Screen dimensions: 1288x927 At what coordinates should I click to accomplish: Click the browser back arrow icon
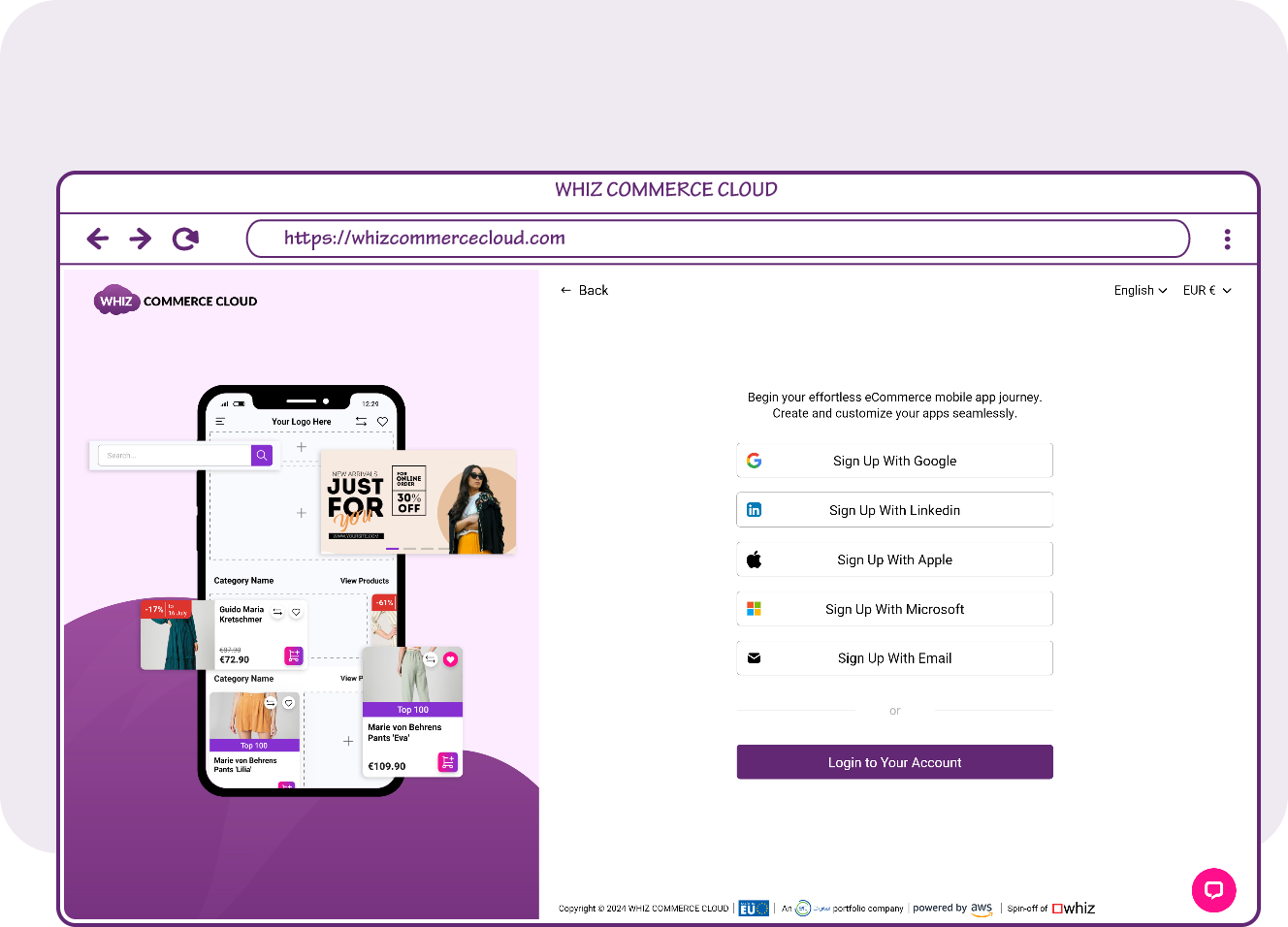98,239
